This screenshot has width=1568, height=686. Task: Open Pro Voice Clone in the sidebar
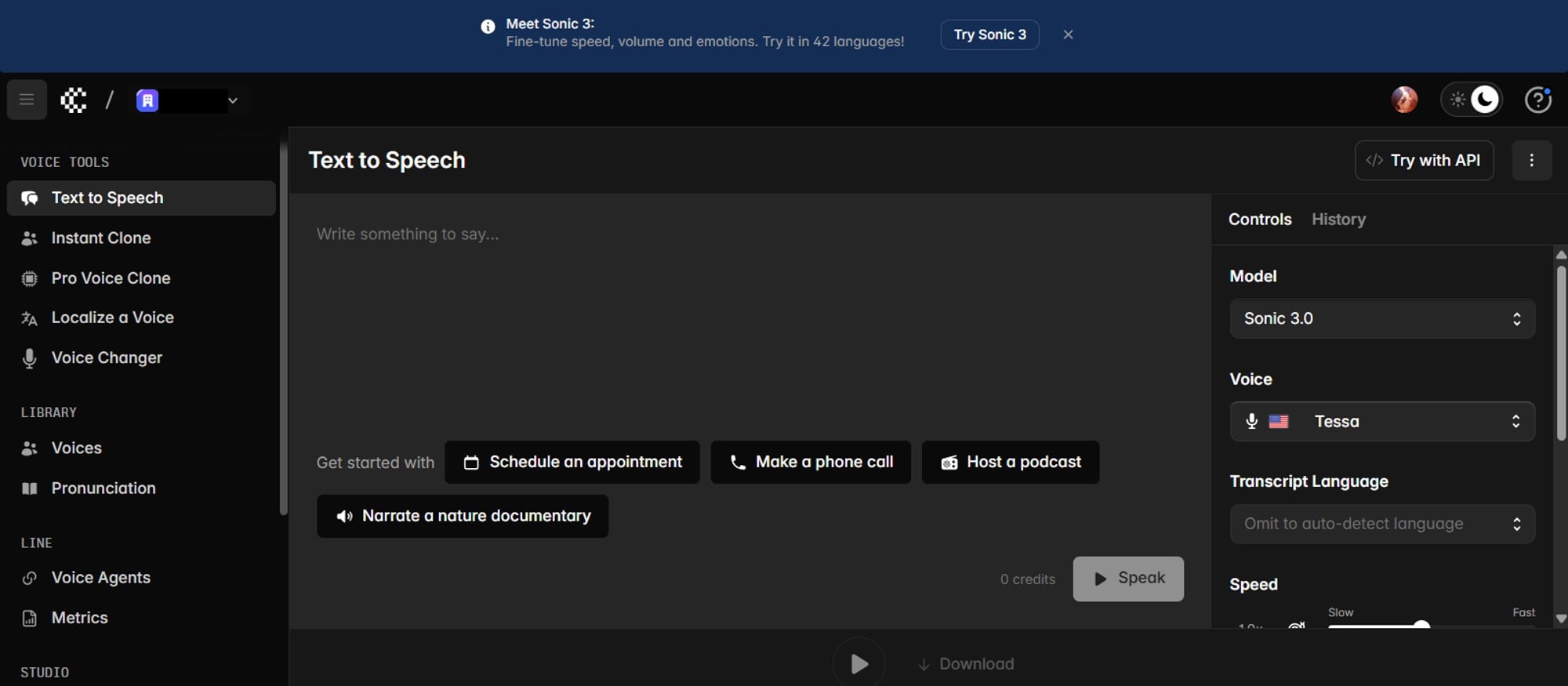coord(111,278)
